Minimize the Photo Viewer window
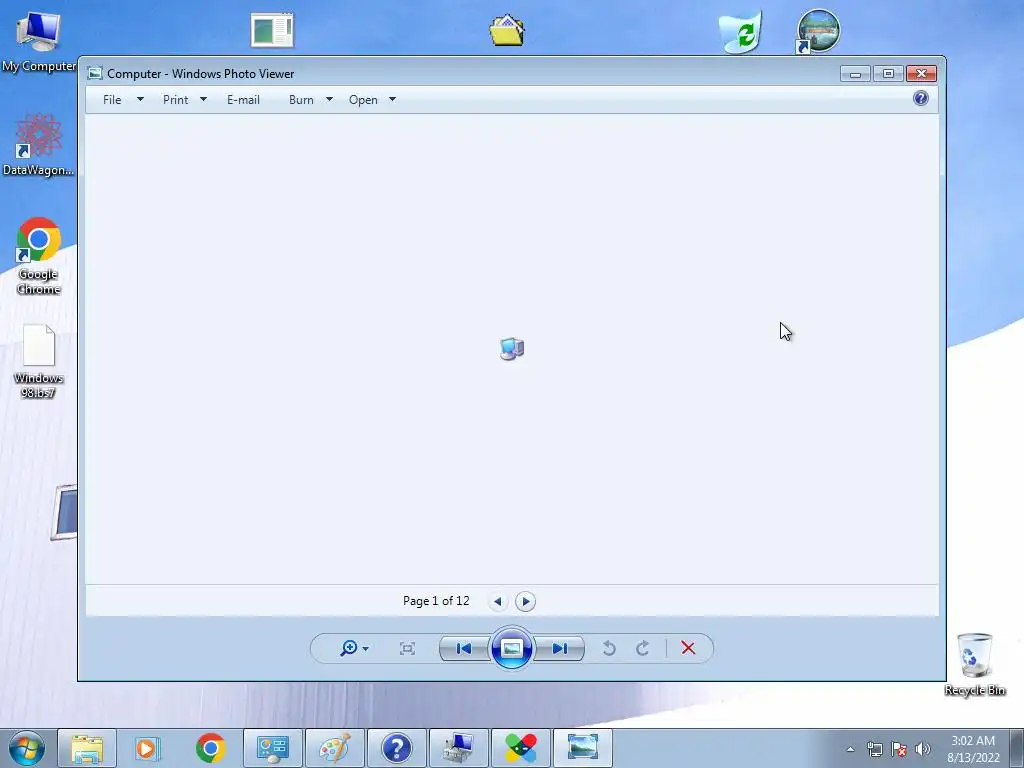Viewport: 1024px width, 768px height. [x=855, y=74]
